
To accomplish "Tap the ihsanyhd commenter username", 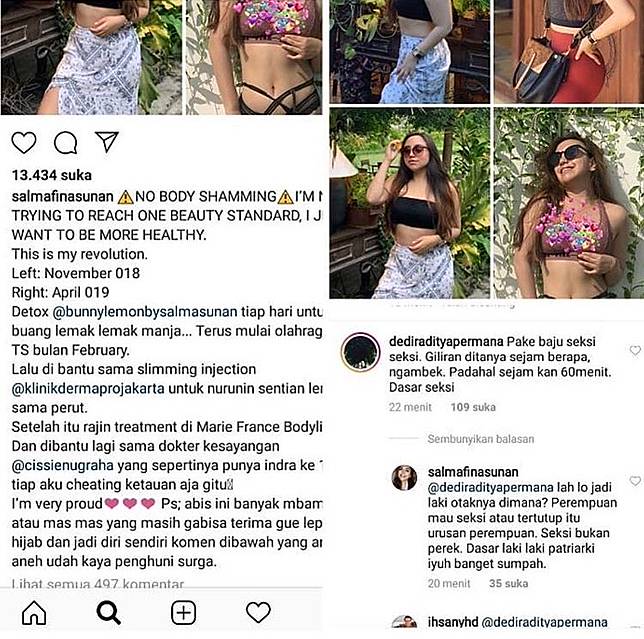I will point(453,622).
